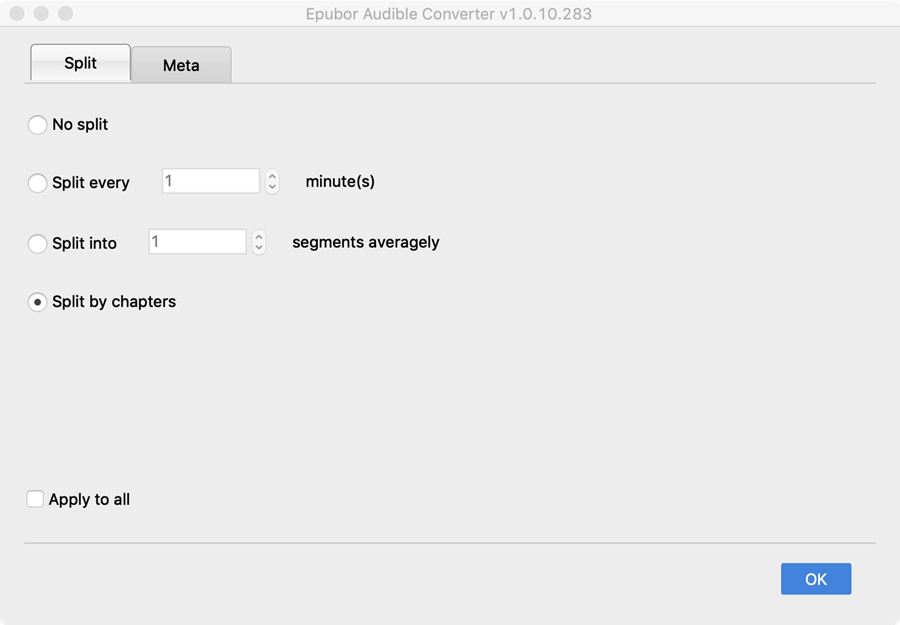This screenshot has height=625, width=900.
Task: Decrease minutes with the stepper down arrow
Action: 272,187
